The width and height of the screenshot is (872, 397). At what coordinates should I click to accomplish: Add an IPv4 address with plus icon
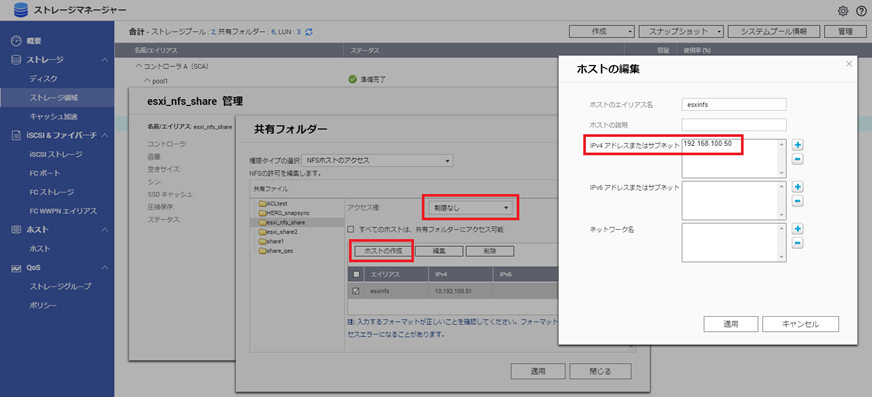797,145
